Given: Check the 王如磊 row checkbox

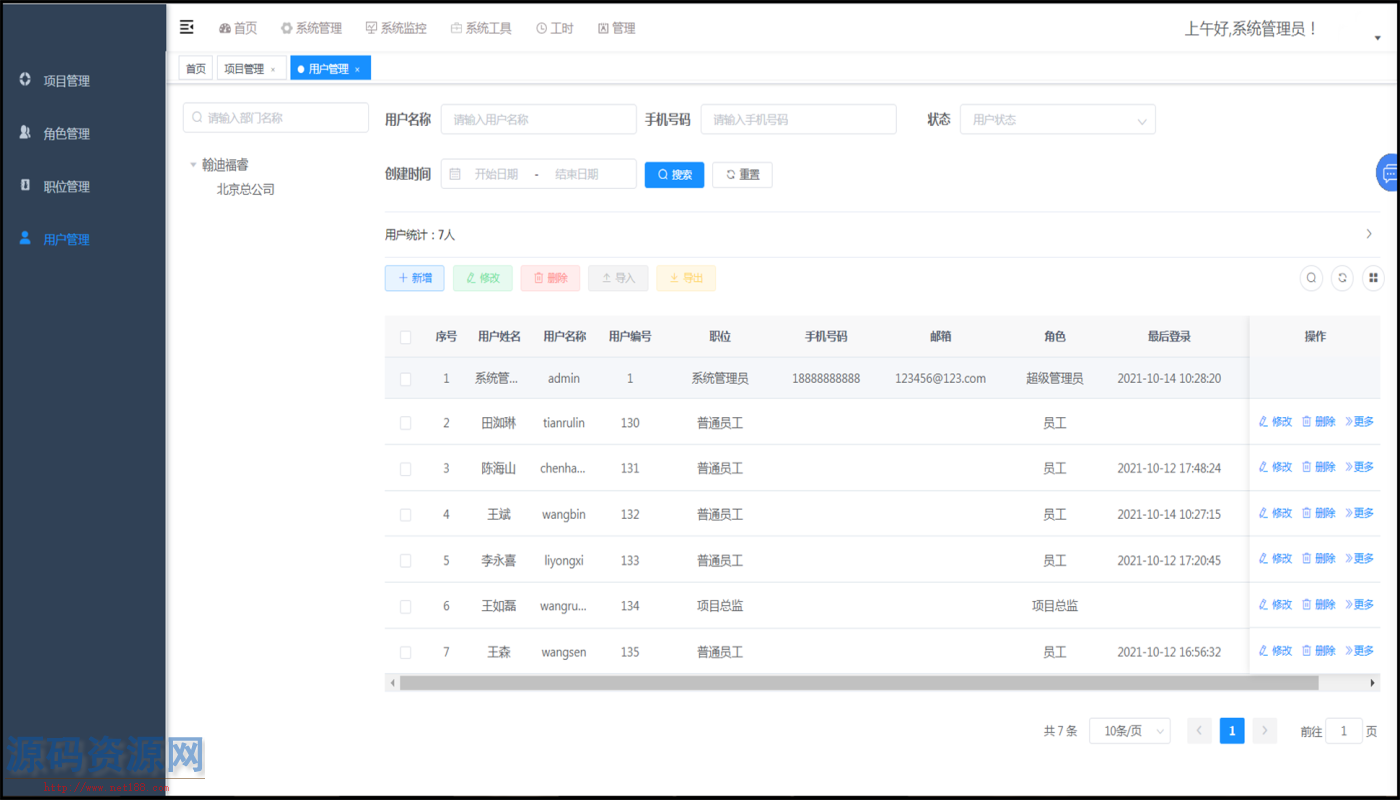Looking at the screenshot, I should 405,607.
